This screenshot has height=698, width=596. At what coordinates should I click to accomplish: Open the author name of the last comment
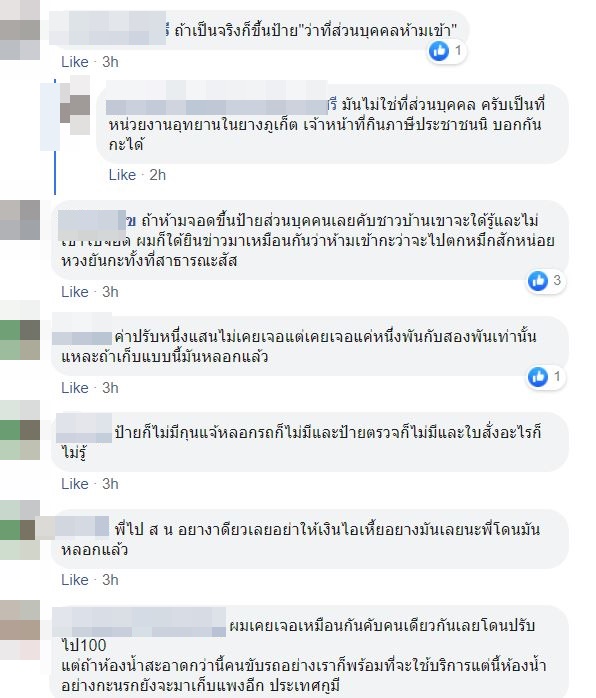click(x=139, y=623)
